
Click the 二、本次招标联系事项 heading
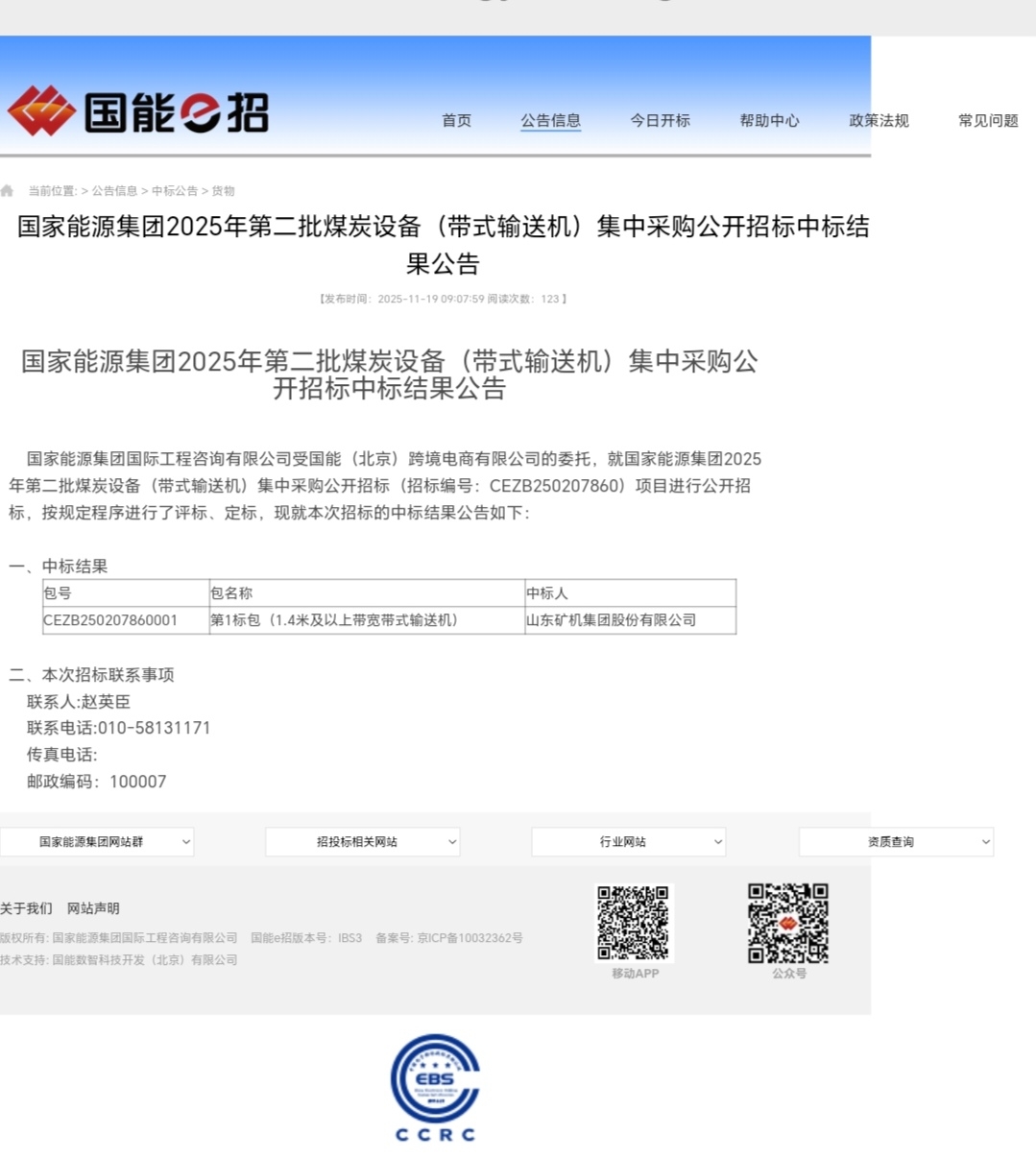coord(91,675)
